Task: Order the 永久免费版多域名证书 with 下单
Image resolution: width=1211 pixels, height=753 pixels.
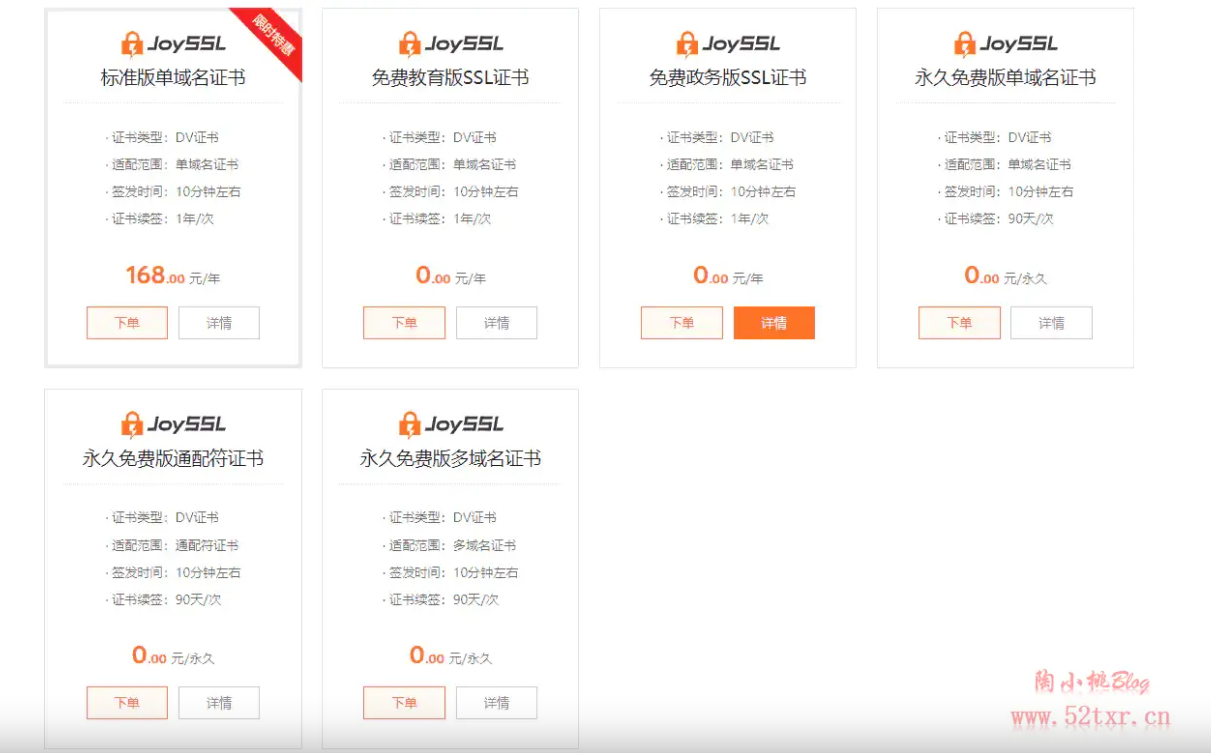Action: point(404,703)
